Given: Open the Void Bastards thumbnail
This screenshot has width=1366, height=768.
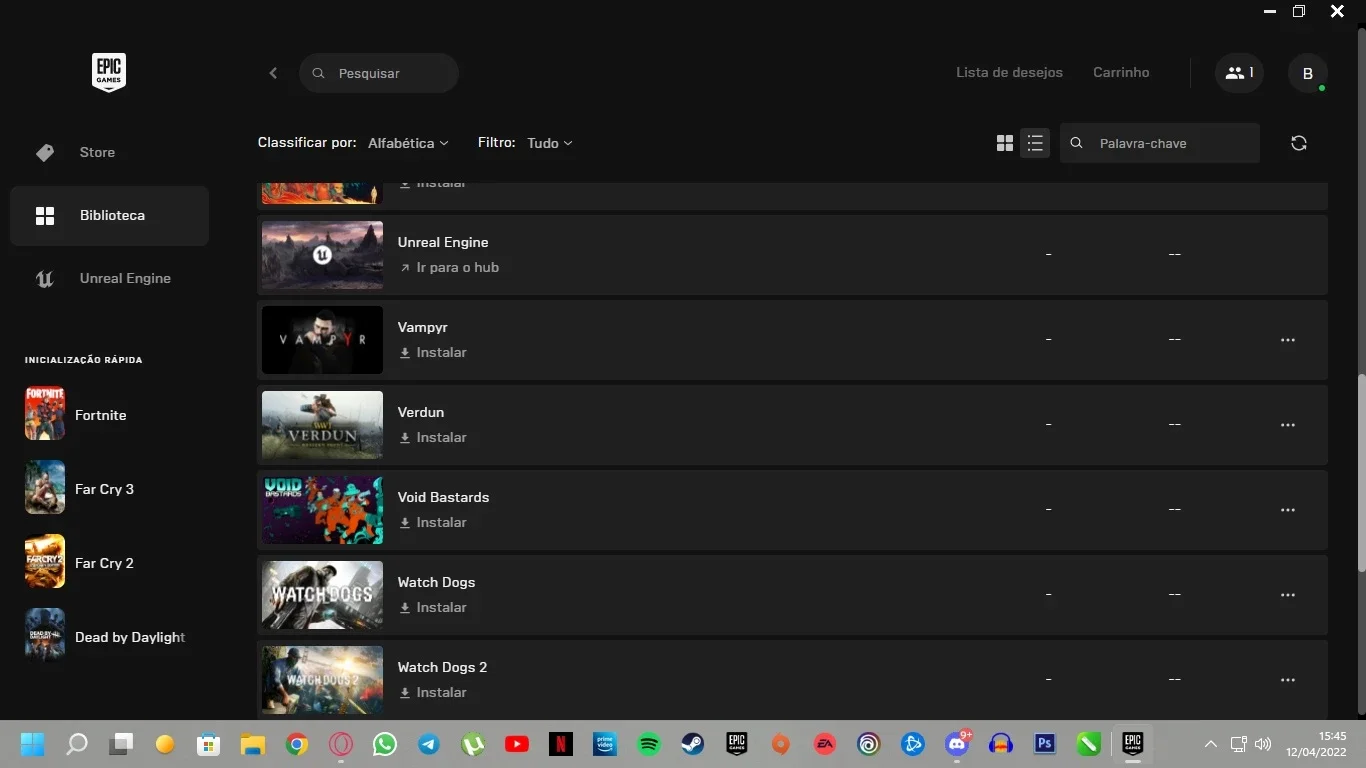Looking at the screenshot, I should tap(322, 510).
